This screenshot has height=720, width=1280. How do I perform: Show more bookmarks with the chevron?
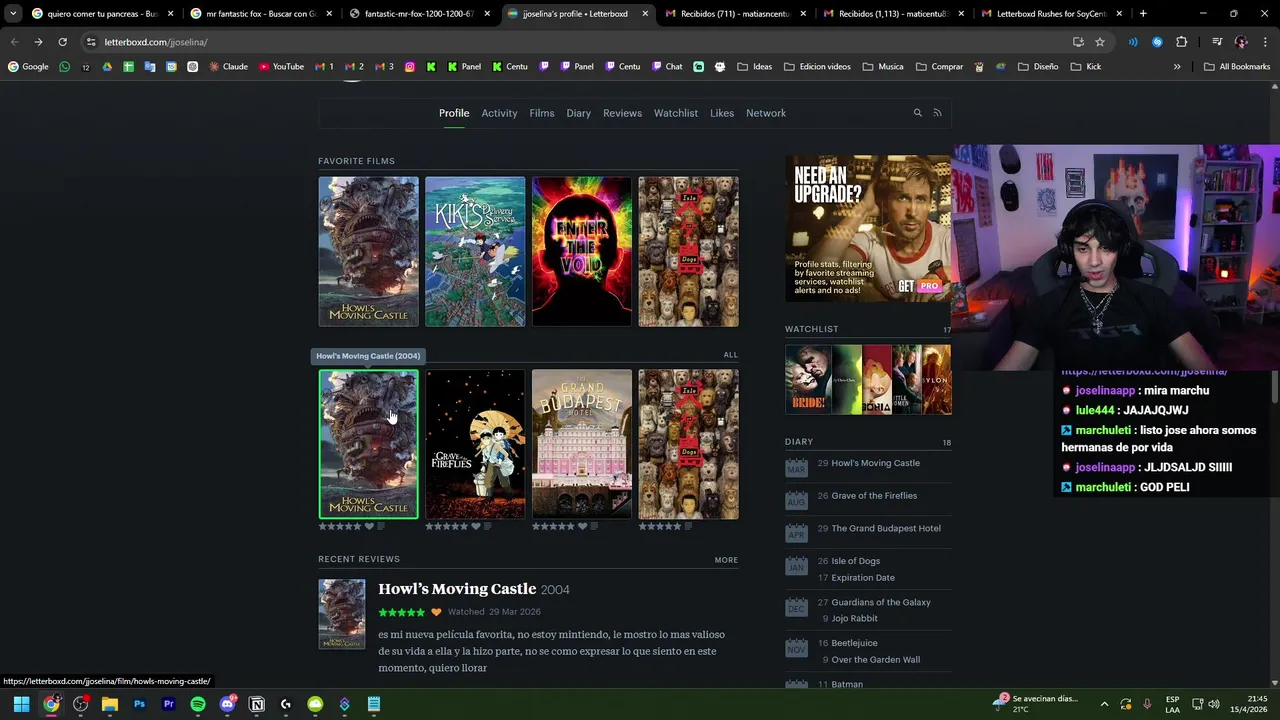click(x=1177, y=67)
